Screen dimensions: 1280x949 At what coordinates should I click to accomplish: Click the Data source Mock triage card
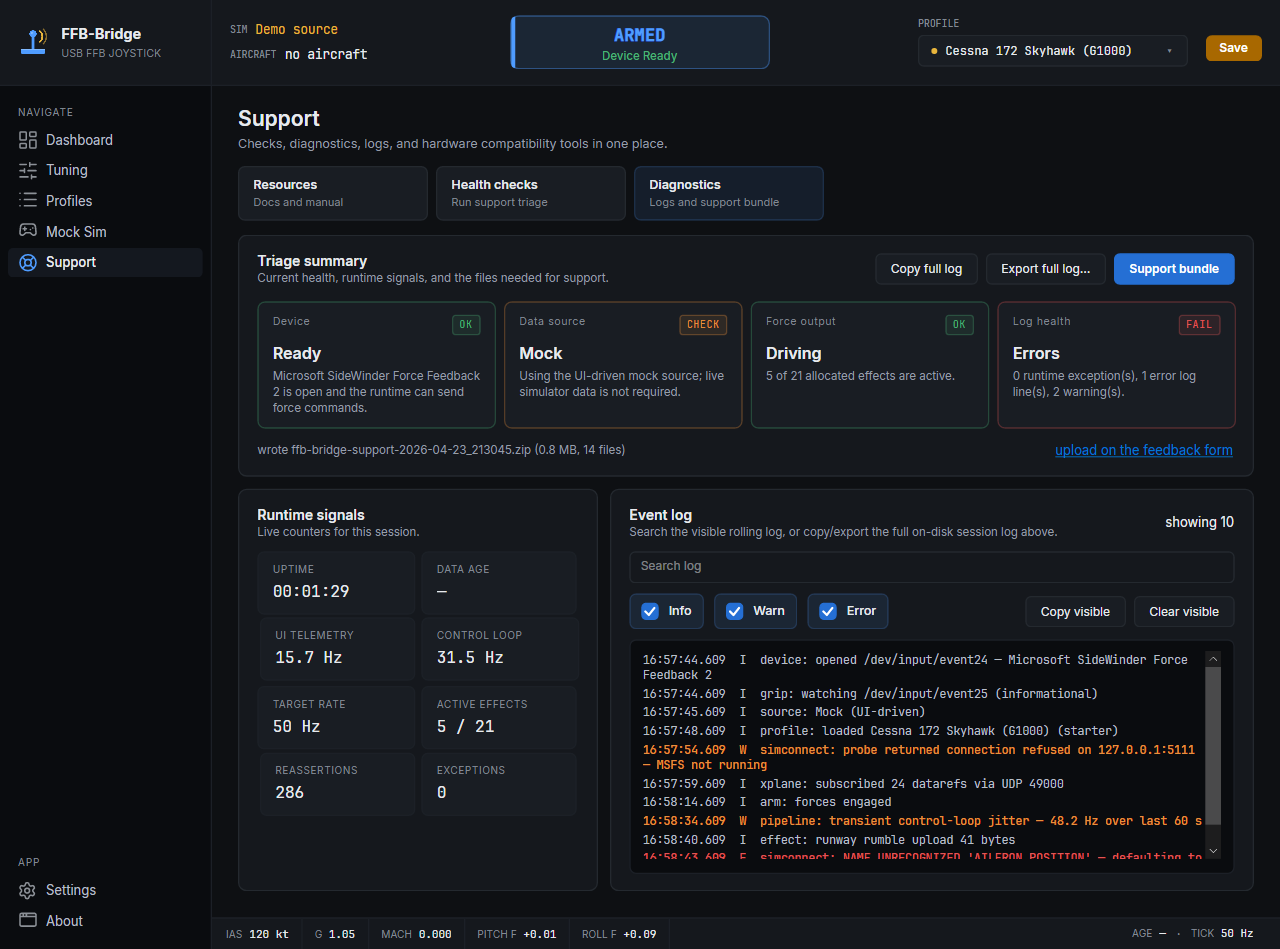pyautogui.click(x=623, y=365)
